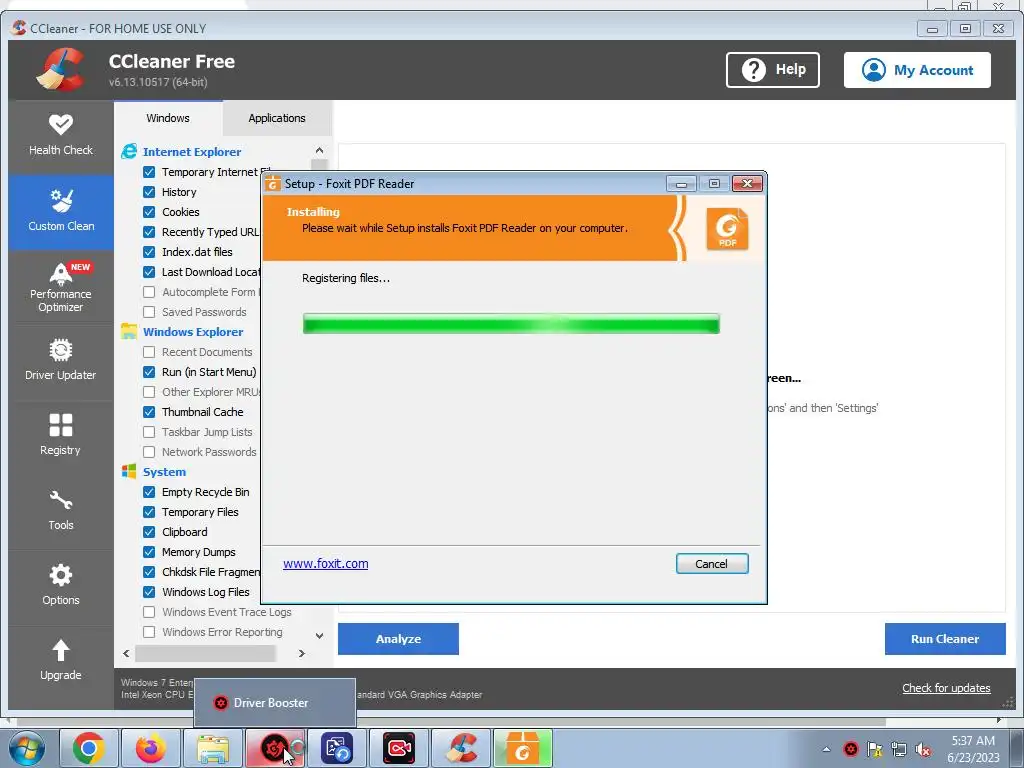Open the Registry cleaner
The width and height of the screenshot is (1024, 768).
click(x=61, y=436)
